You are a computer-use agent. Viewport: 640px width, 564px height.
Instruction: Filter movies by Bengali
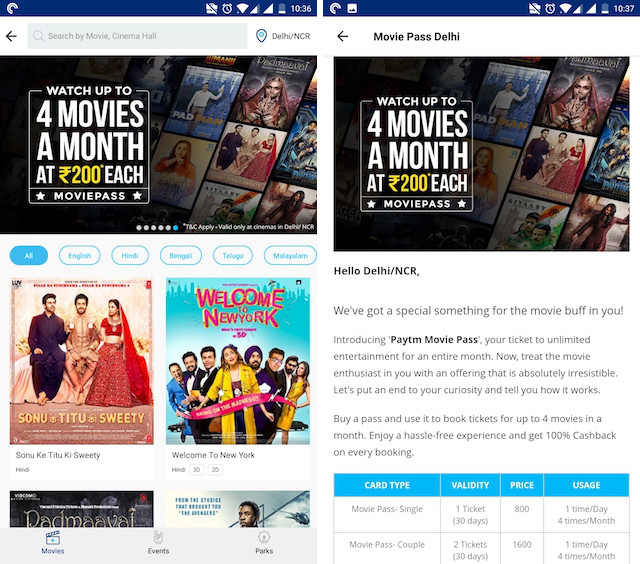tap(180, 256)
